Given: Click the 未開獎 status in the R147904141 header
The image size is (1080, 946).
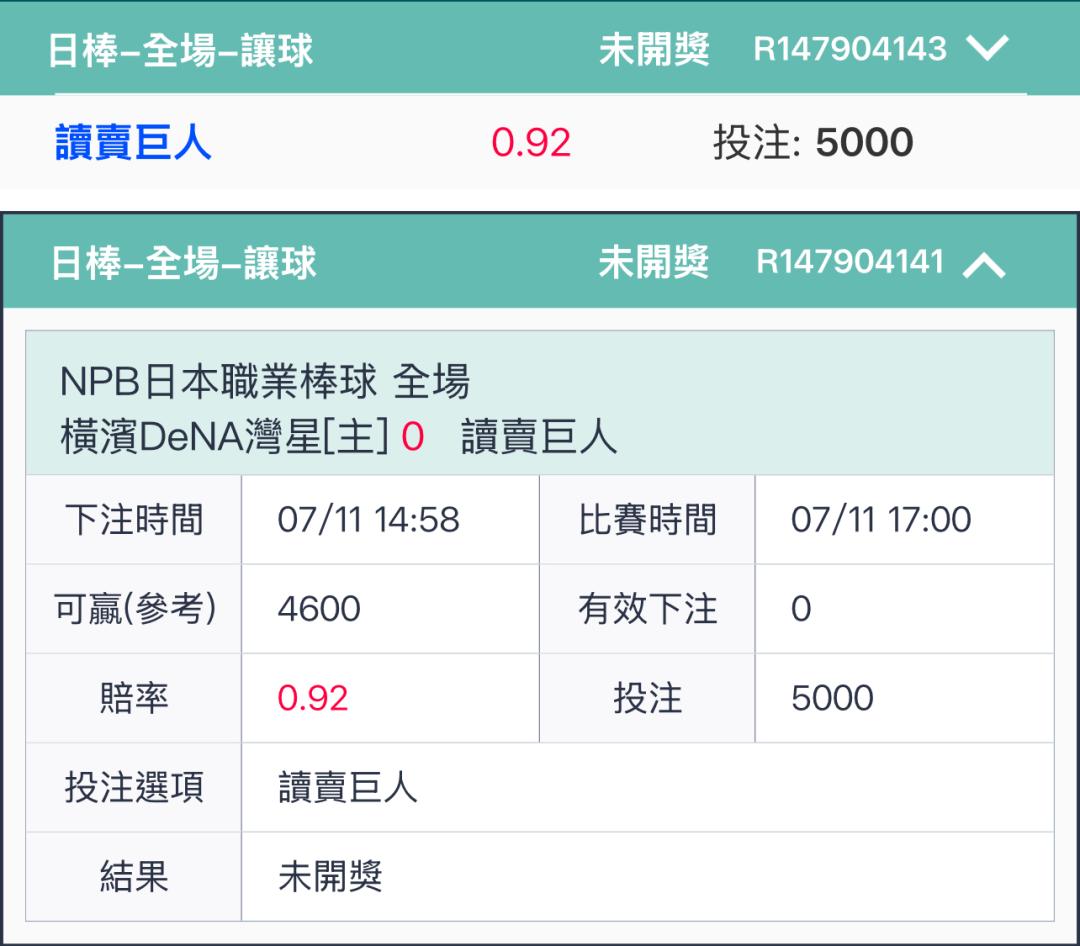Looking at the screenshot, I should coord(654,263).
